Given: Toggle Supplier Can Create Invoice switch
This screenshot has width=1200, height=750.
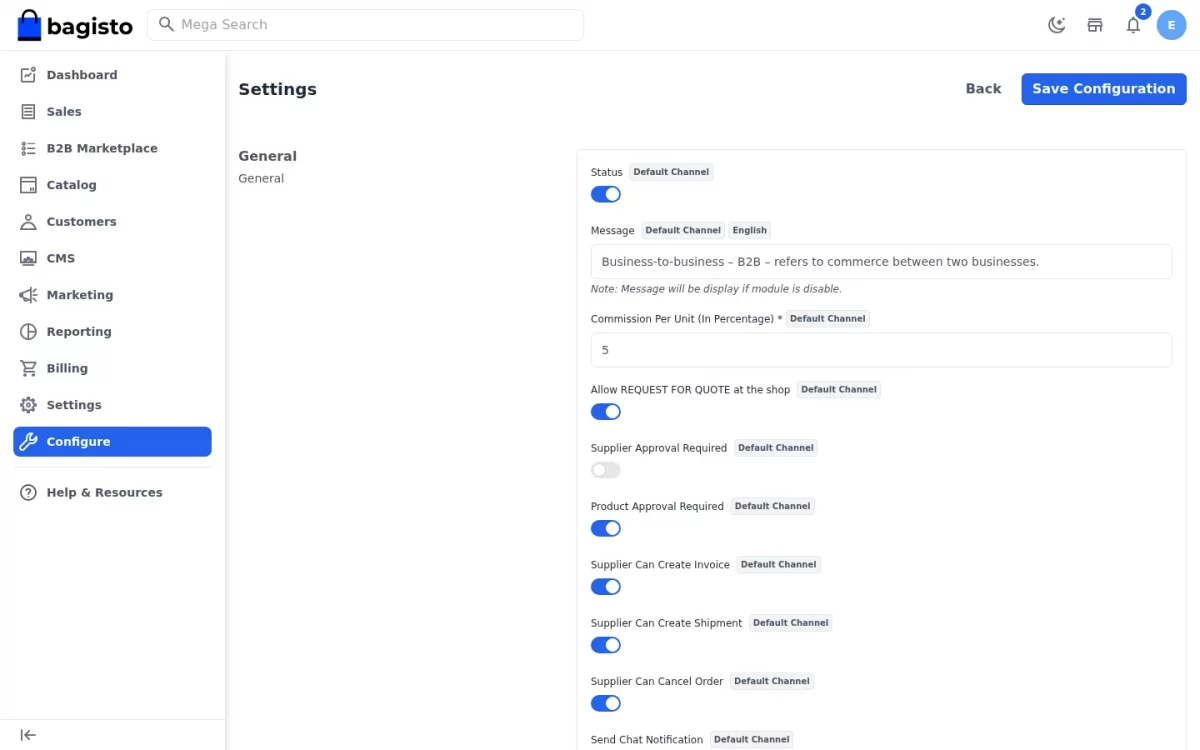Looking at the screenshot, I should click(606, 587).
